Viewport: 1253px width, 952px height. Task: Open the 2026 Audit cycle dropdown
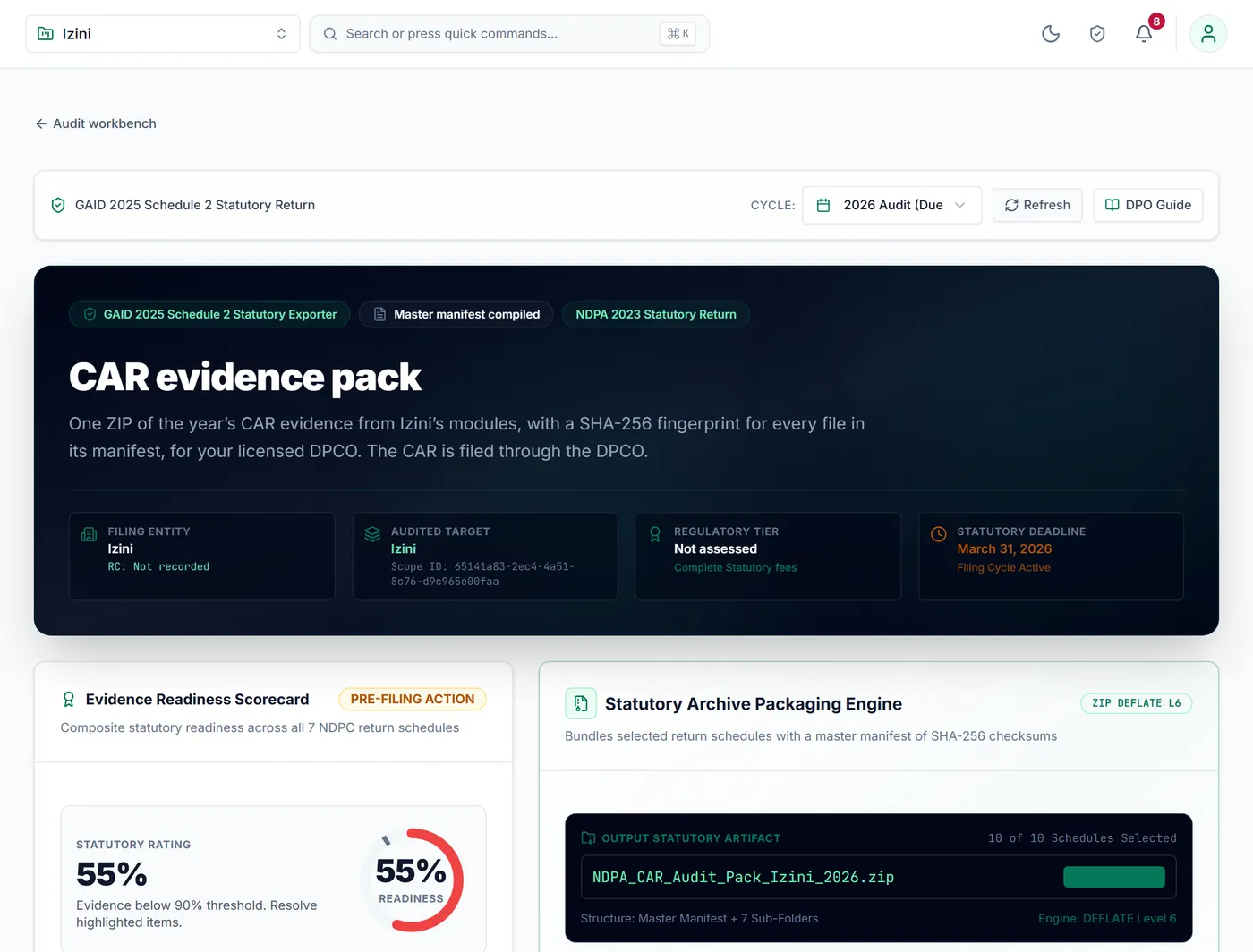(x=892, y=205)
